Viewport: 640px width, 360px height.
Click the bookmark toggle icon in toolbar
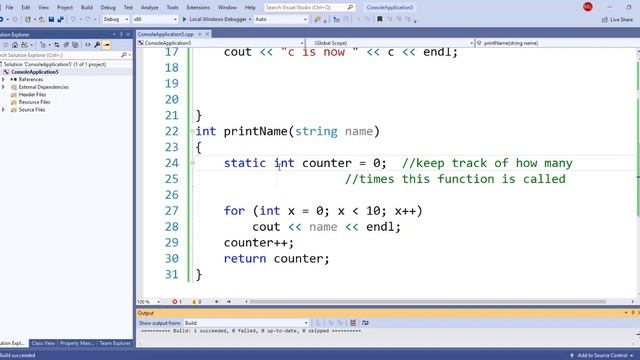coord(380,19)
